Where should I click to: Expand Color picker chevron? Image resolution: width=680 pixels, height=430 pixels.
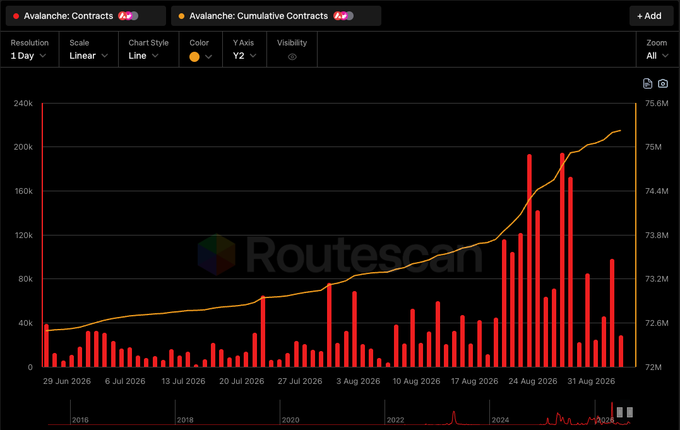(209, 57)
